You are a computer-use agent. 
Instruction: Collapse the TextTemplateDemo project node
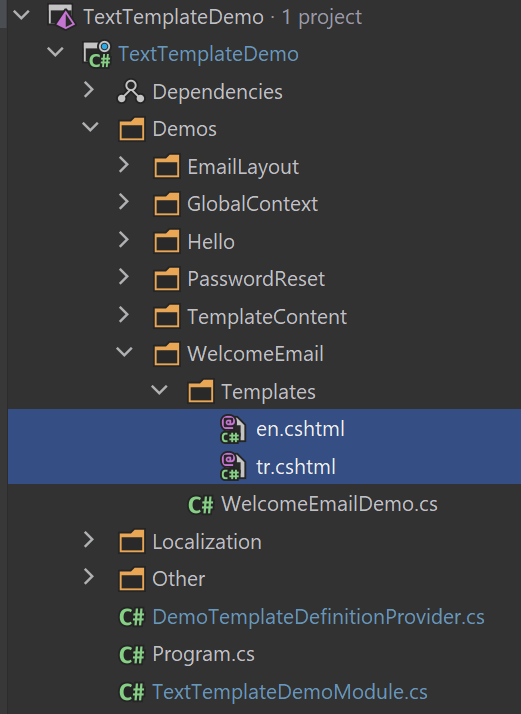(x=56, y=52)
